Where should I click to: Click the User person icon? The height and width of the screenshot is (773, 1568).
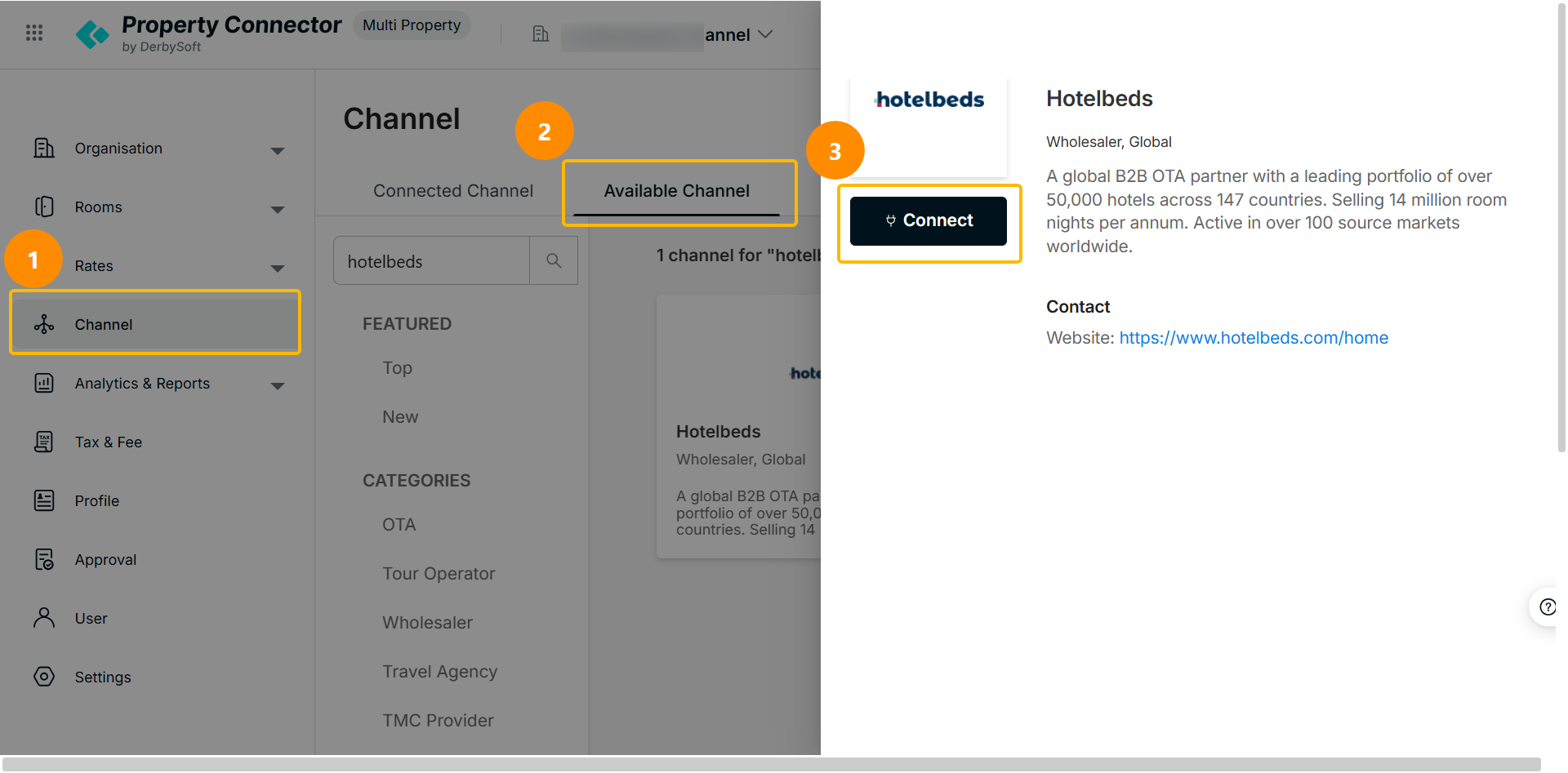(44, 618)
